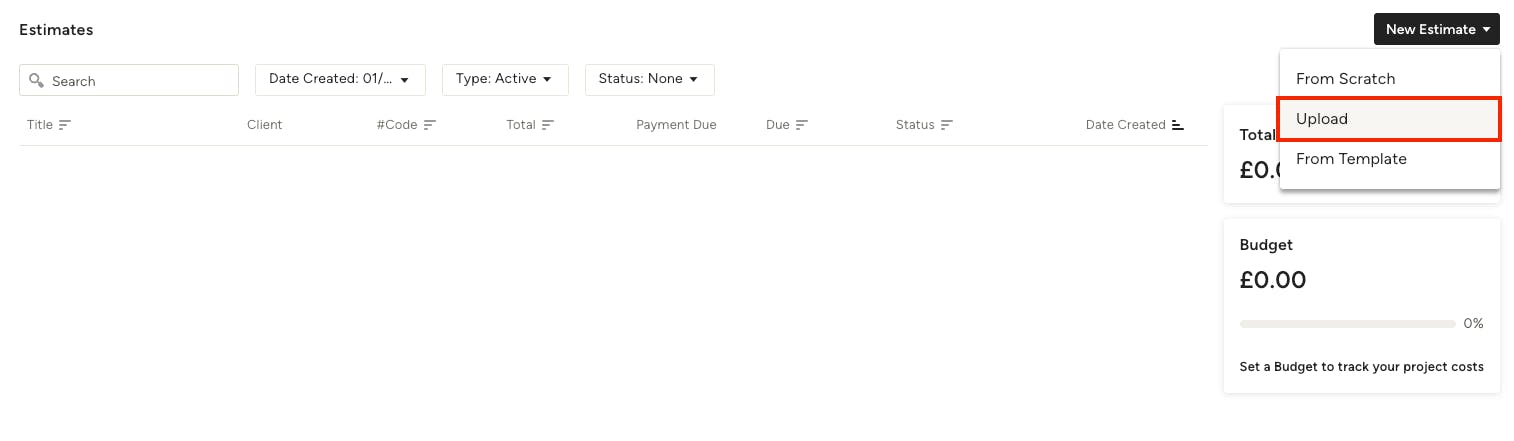Viewport: 1514px width, 441px height.
Task: Click into the Search field
Action: (129, 80)
